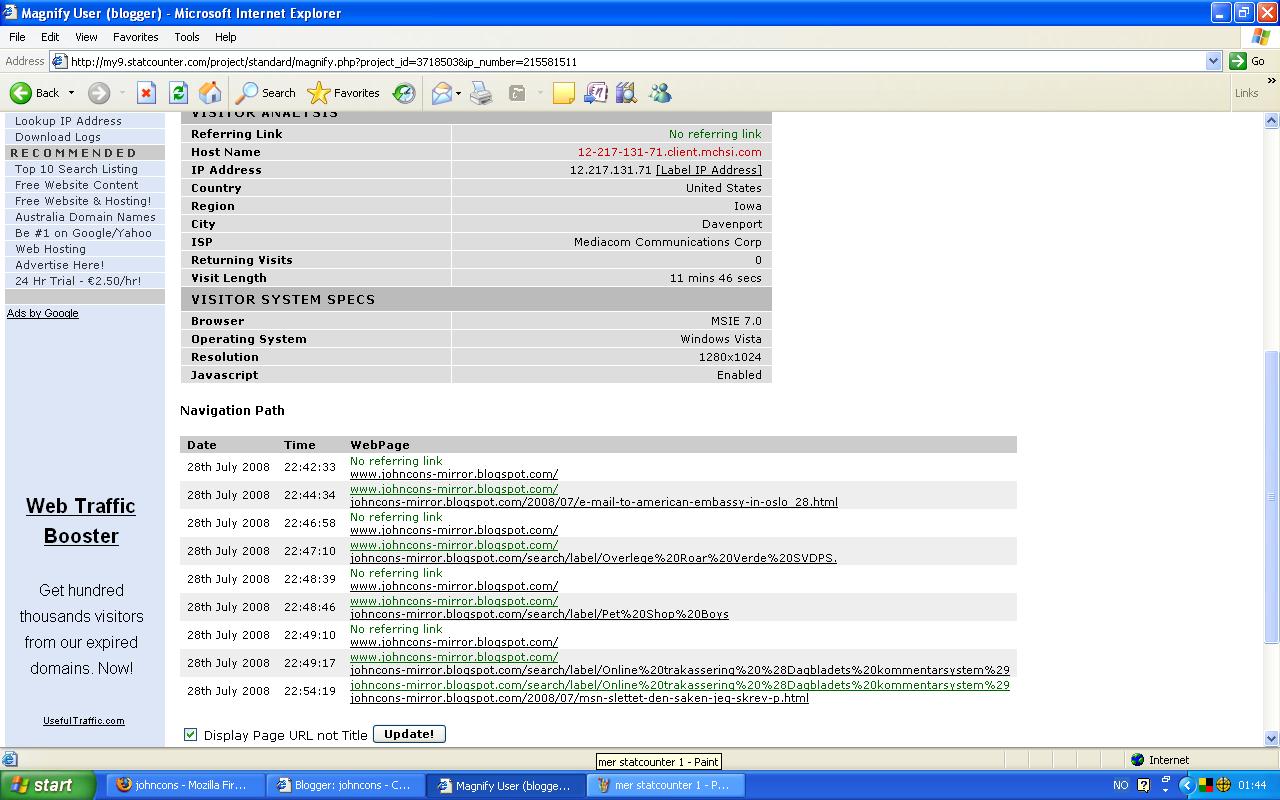Switch to the Blogger: johncons taskbar button
Image resolution: width=1280 pixels, height=800 pixels.
click(344, 785)
